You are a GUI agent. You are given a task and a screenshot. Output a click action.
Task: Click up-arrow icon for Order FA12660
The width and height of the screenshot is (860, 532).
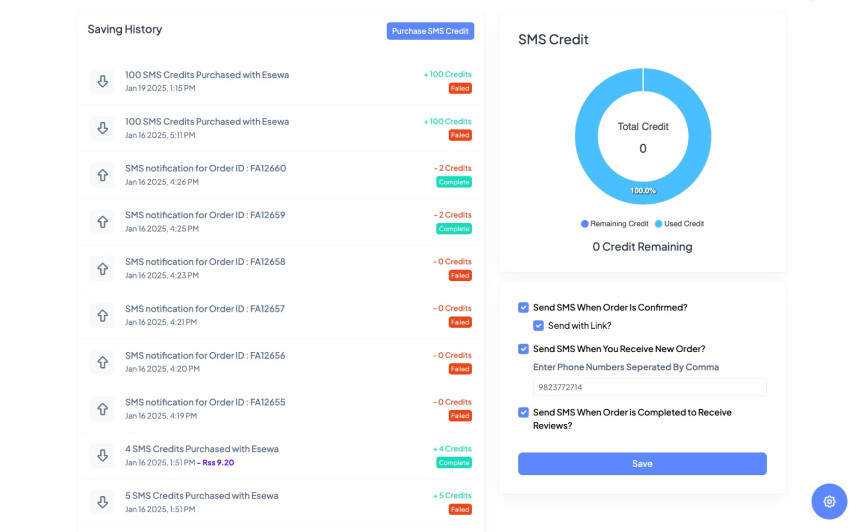pyautogui.click(x=102, y=175)
